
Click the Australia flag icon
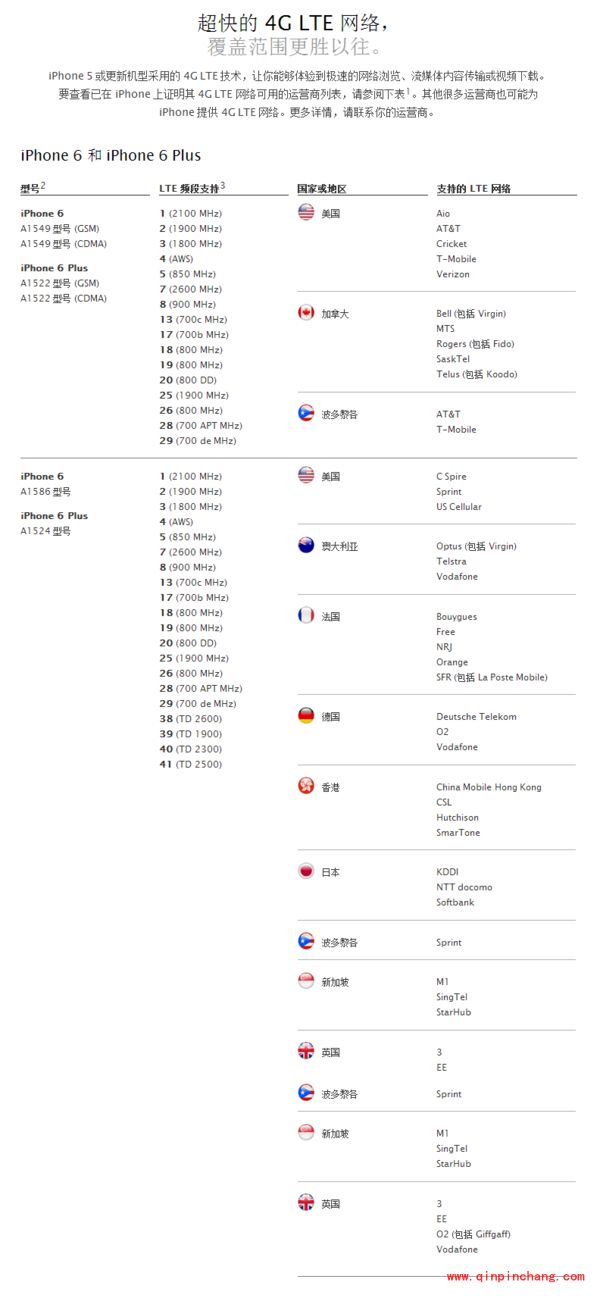click(x=306, y=546)
